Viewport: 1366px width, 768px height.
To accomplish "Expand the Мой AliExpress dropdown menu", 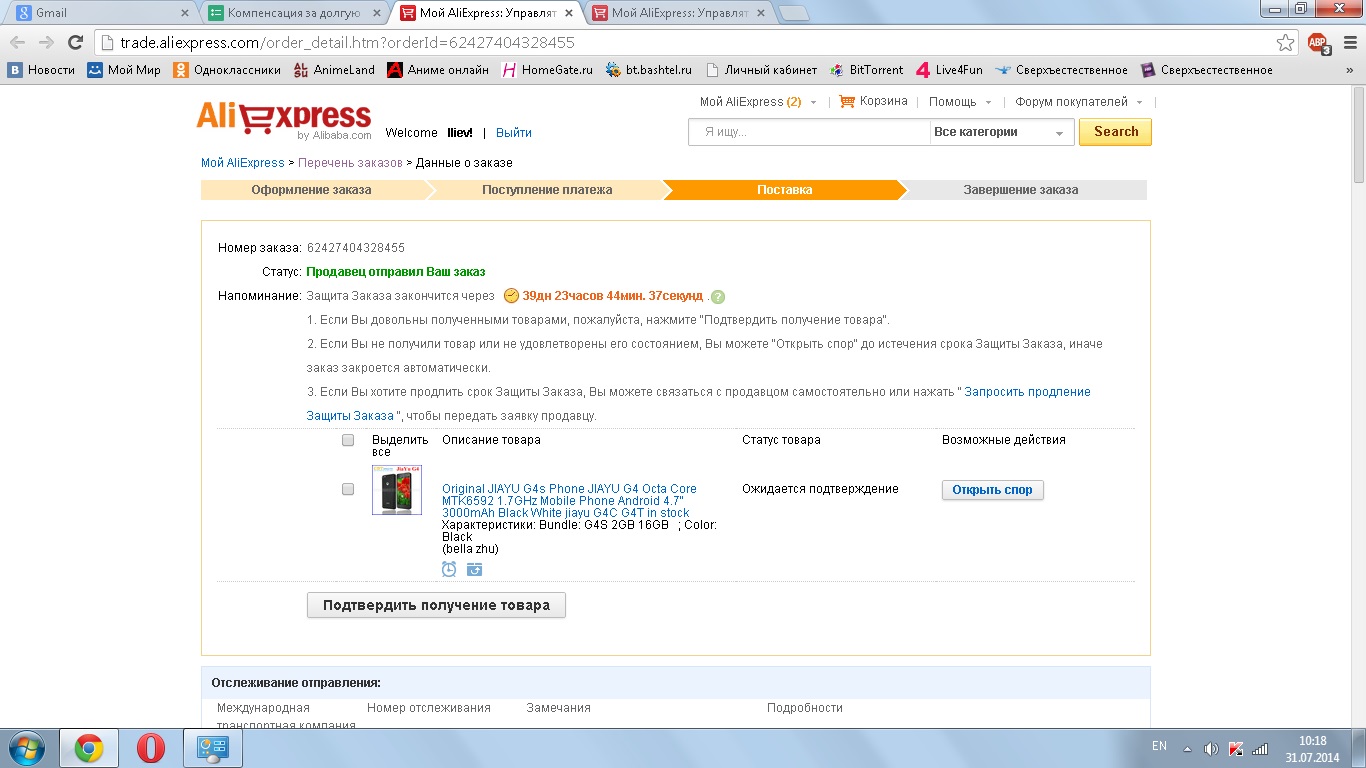I will (x=758, y=102).
